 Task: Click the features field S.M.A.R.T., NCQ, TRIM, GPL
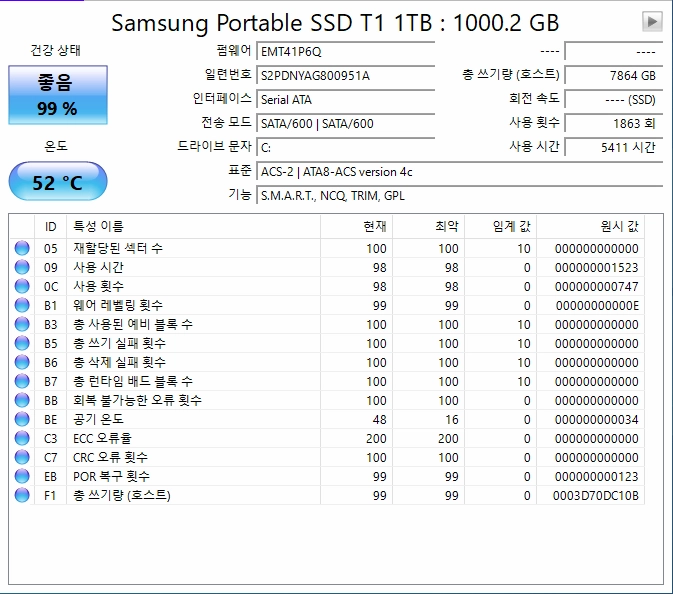[460, 196]
